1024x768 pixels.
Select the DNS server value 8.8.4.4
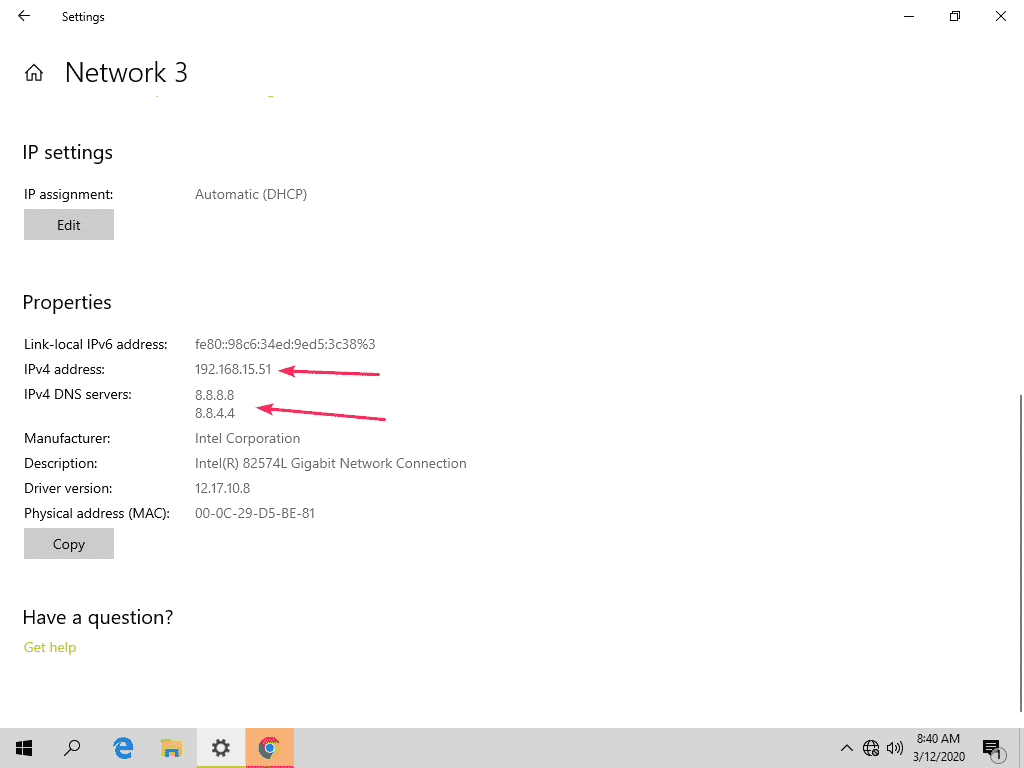(214, 413)
